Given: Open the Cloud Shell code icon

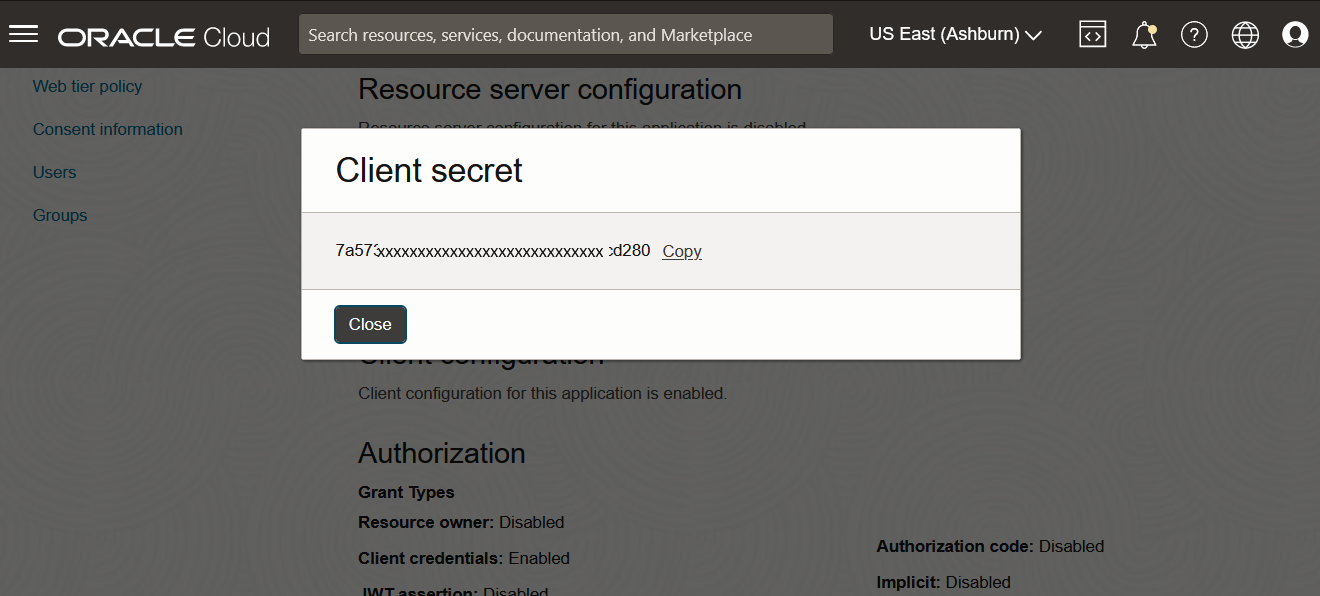Looking at the screenshot, I should (1092, 34).
